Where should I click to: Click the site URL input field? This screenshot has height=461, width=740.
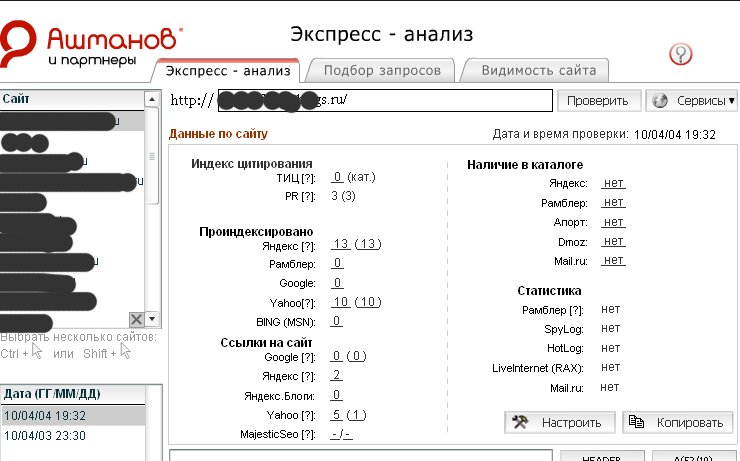coord(385,101)
